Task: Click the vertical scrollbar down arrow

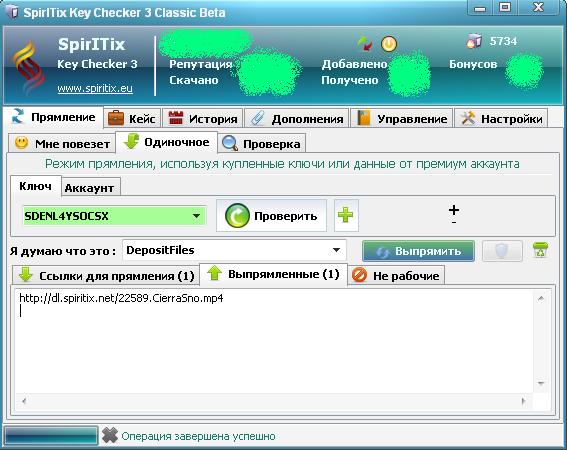Action: 541,383
